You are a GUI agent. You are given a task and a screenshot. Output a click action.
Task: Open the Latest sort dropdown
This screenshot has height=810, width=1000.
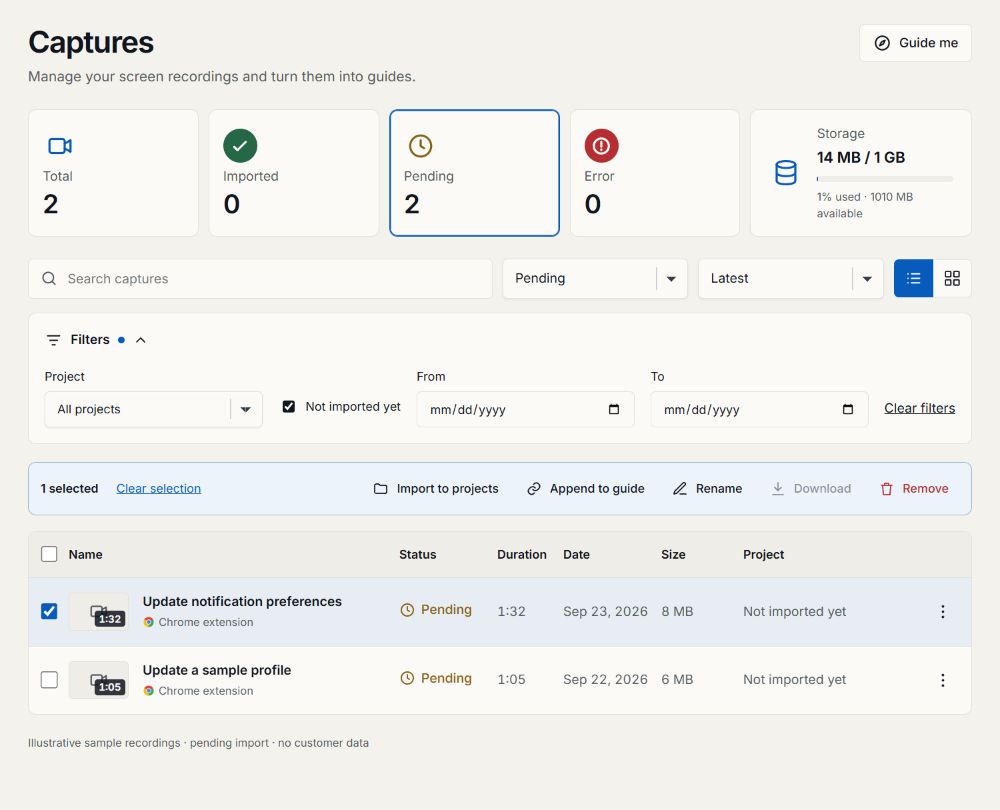pos(791,279)
